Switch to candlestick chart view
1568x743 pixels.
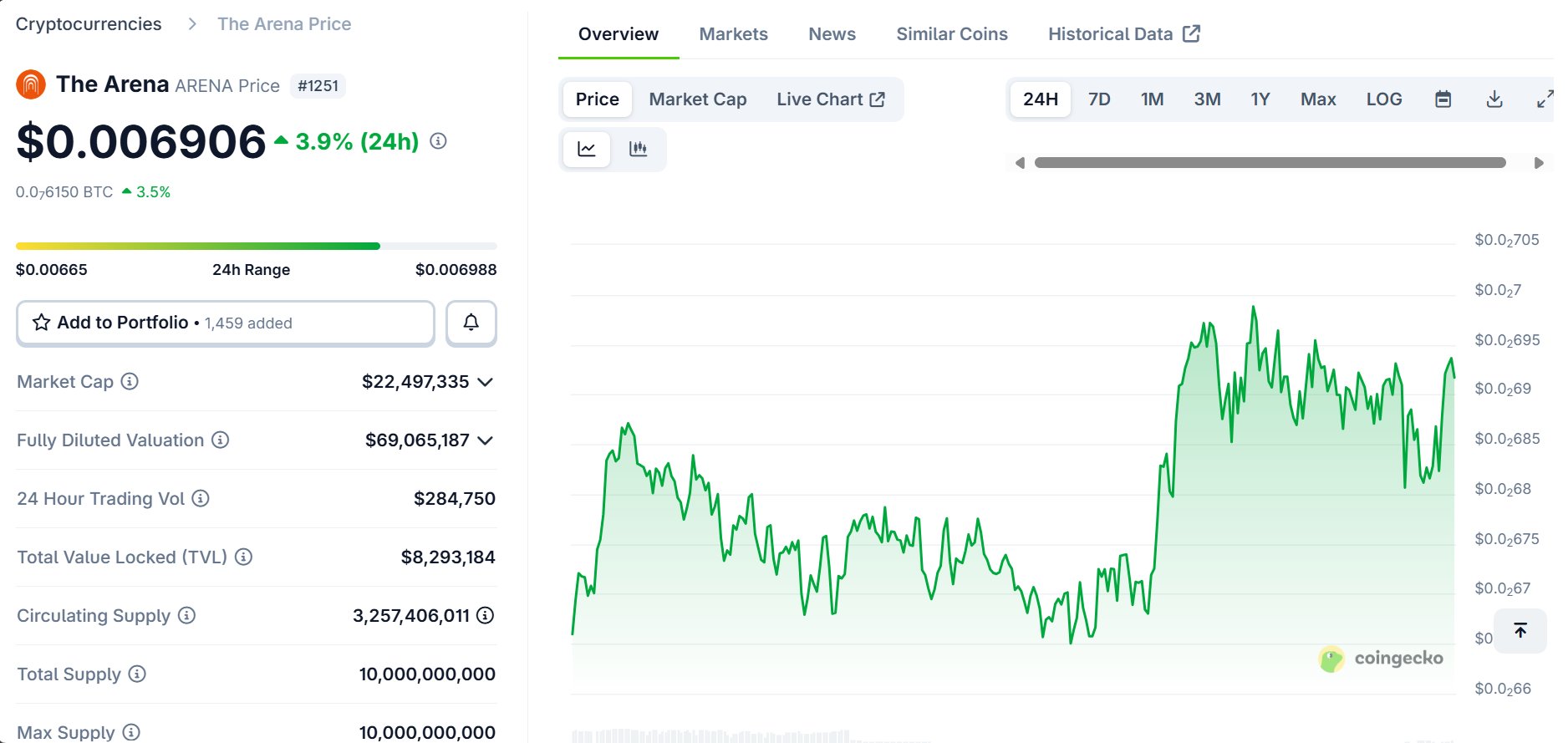pyautogui.click(x=638, y=149)
